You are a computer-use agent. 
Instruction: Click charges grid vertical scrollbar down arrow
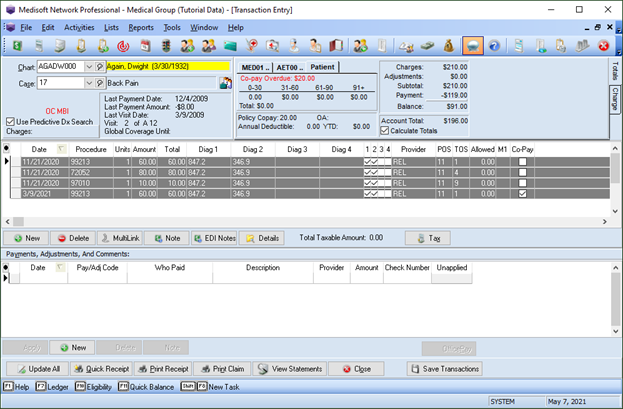click(615, 211)
